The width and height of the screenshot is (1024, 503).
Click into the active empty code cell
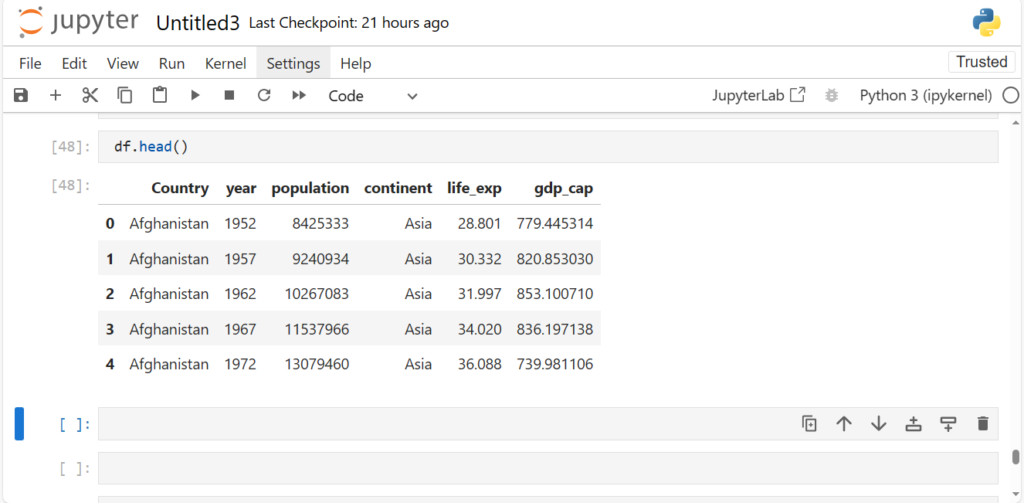[x=440, y=424]
